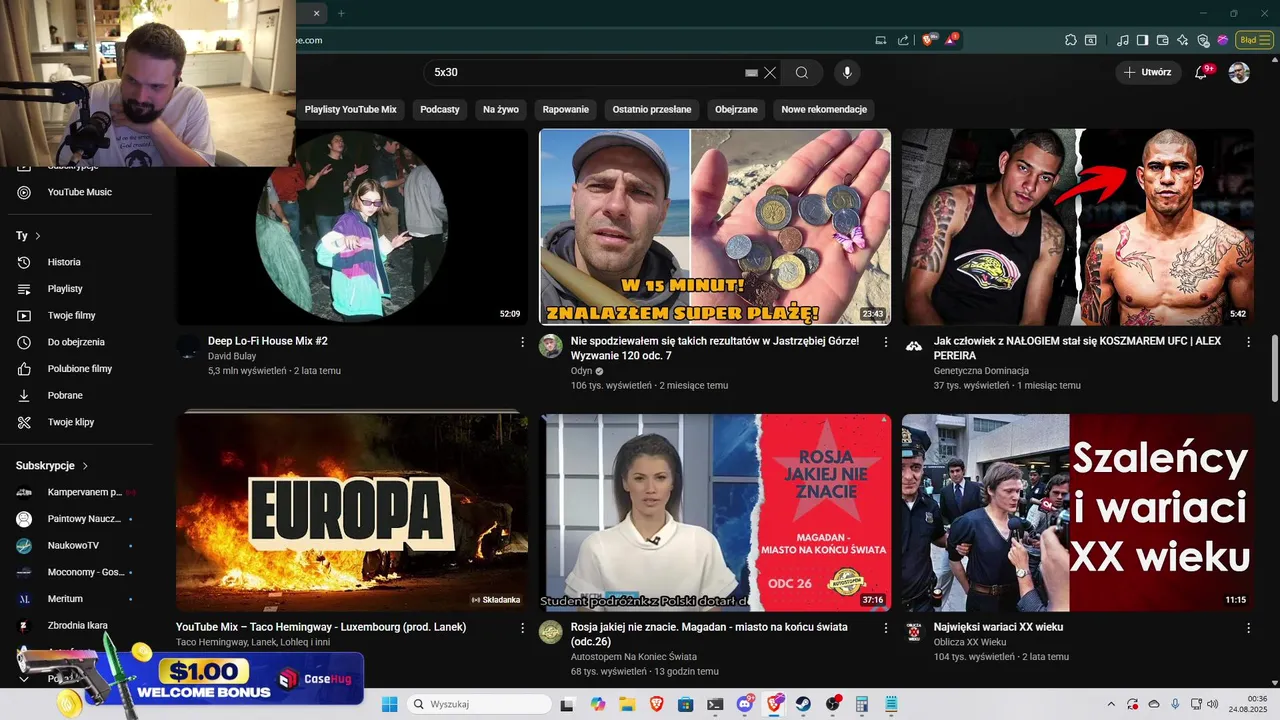Open the Brave Wallet icon
1280x720 pixels.
click(1162, 40)
